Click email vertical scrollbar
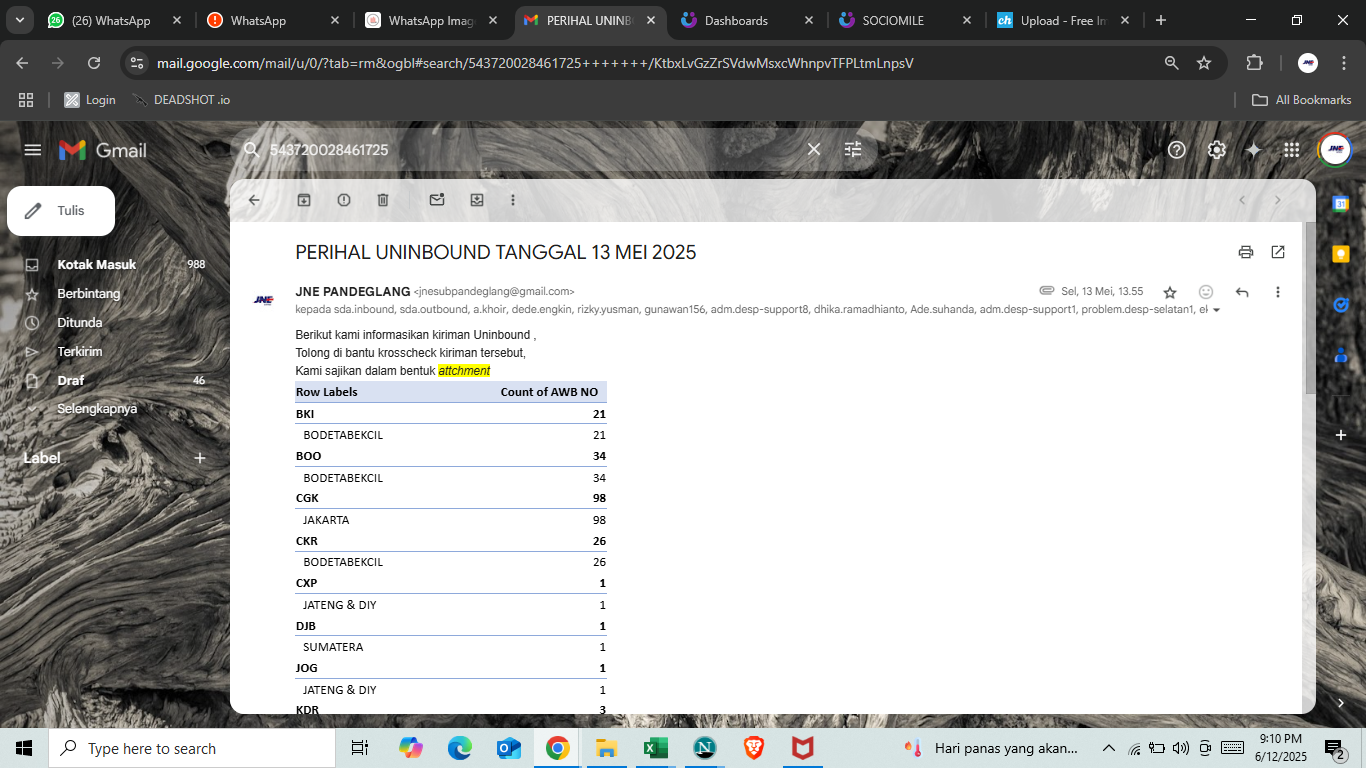The width and height of the screenshot is (1366, 768). [1309, 308]
